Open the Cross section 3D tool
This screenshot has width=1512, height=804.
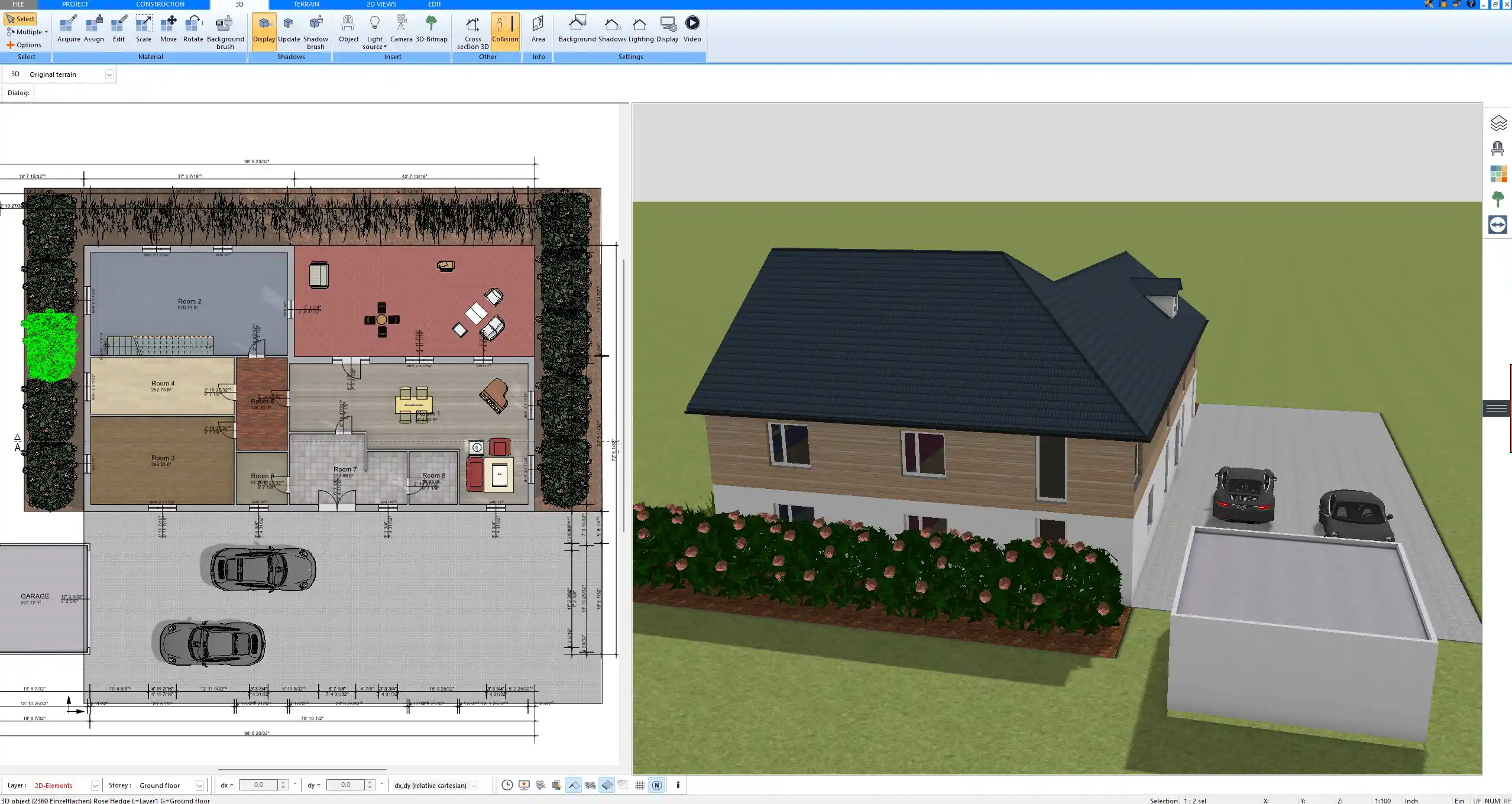tap(472, 31)
